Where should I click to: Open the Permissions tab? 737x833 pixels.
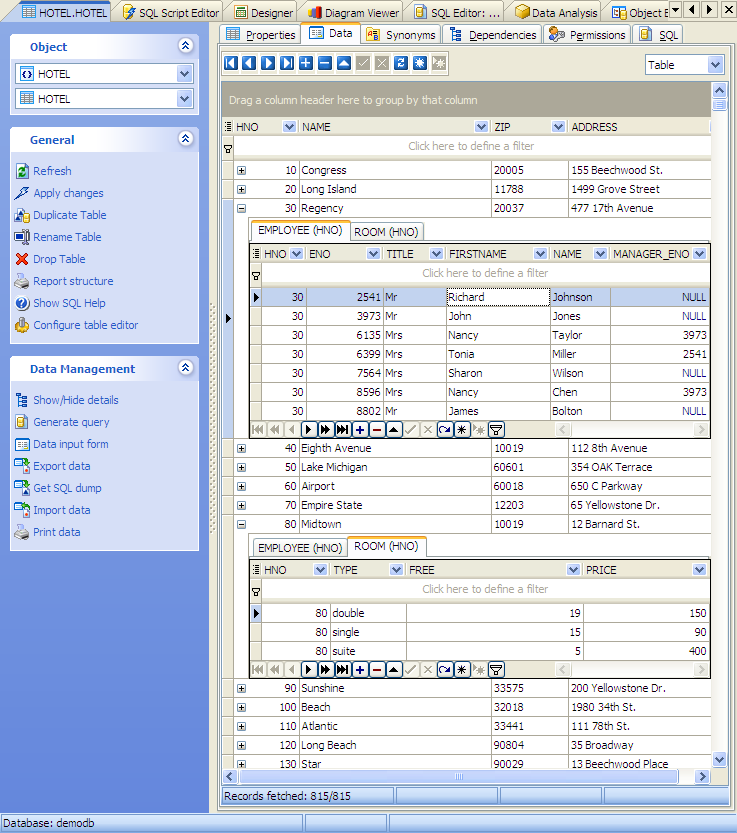587,35
